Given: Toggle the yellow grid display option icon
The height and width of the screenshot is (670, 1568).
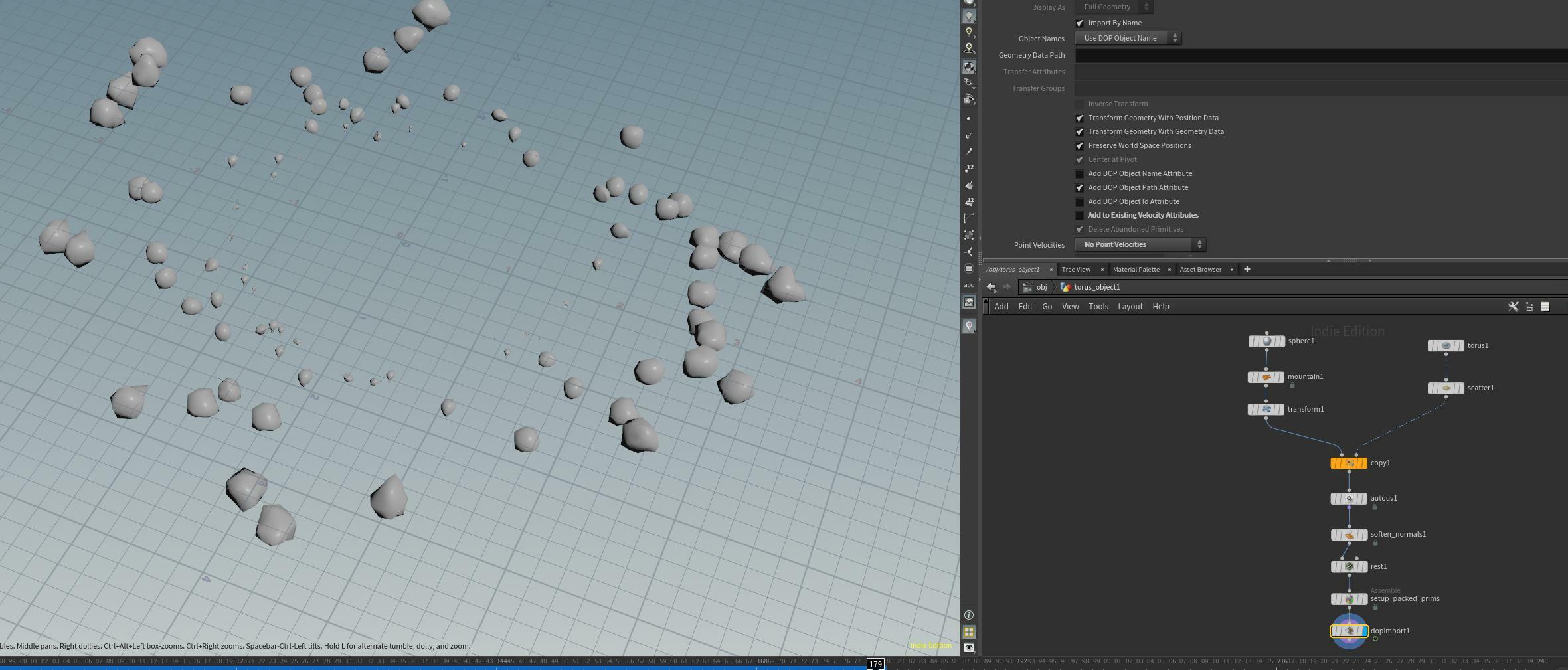Looking at the screenshot, I should pyautogui.click(x=969, y=631).
